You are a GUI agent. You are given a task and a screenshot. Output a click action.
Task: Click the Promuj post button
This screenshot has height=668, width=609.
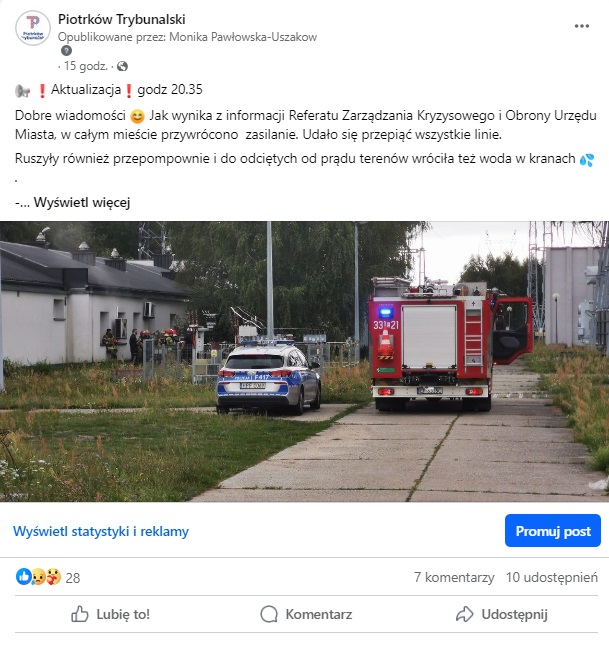click(553, 530)
